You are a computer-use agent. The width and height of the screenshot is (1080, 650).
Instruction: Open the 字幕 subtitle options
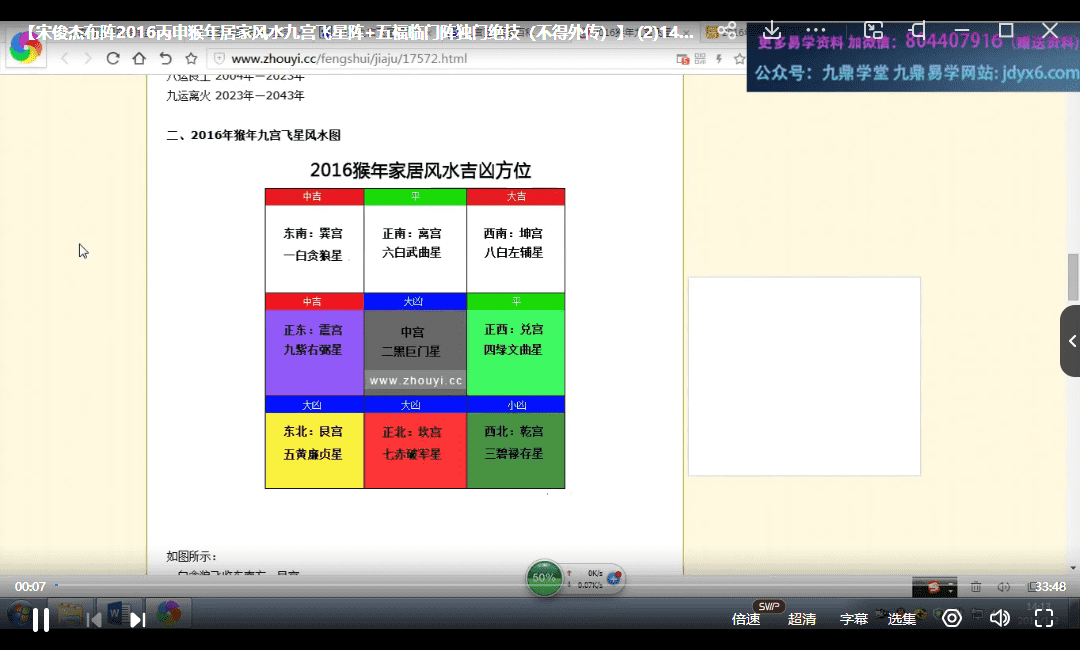tap(853, 619)
